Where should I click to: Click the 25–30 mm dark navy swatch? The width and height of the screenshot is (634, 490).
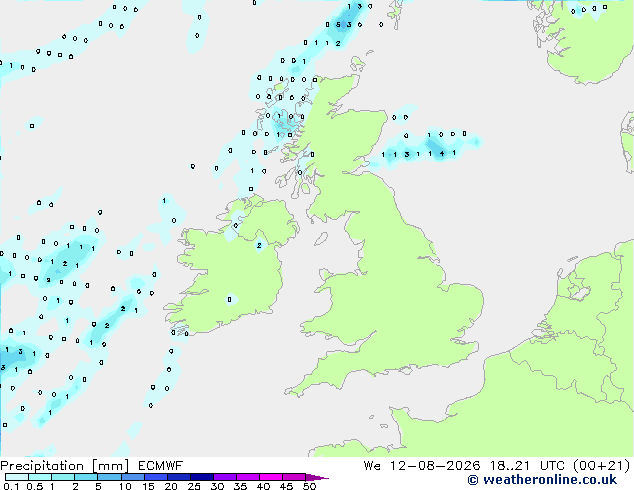click(x=202, y=477)
